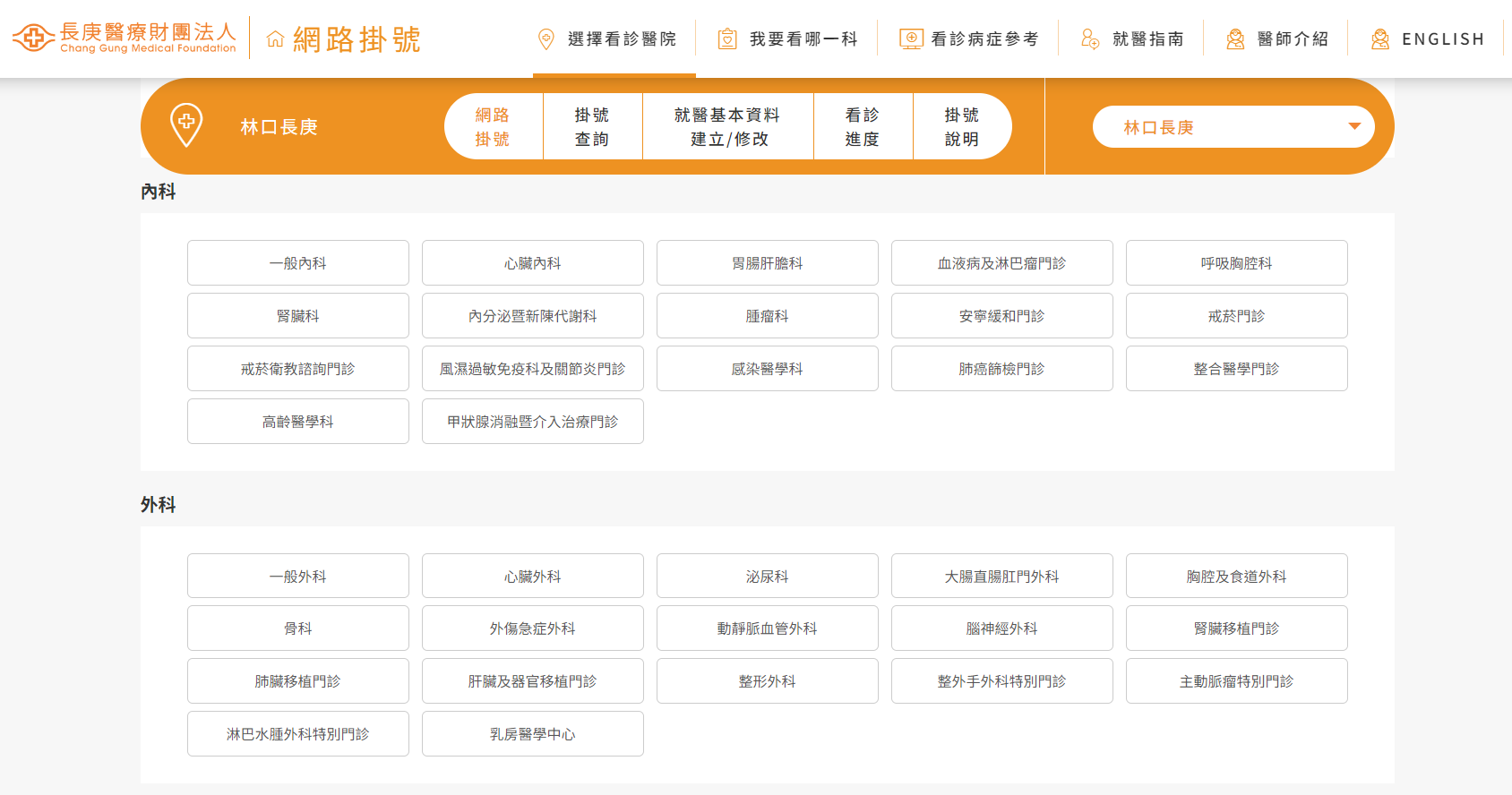Choose 乳房醫學中心
The height and width of the screenshot is (795, 1512).
(x=533, y=733)
